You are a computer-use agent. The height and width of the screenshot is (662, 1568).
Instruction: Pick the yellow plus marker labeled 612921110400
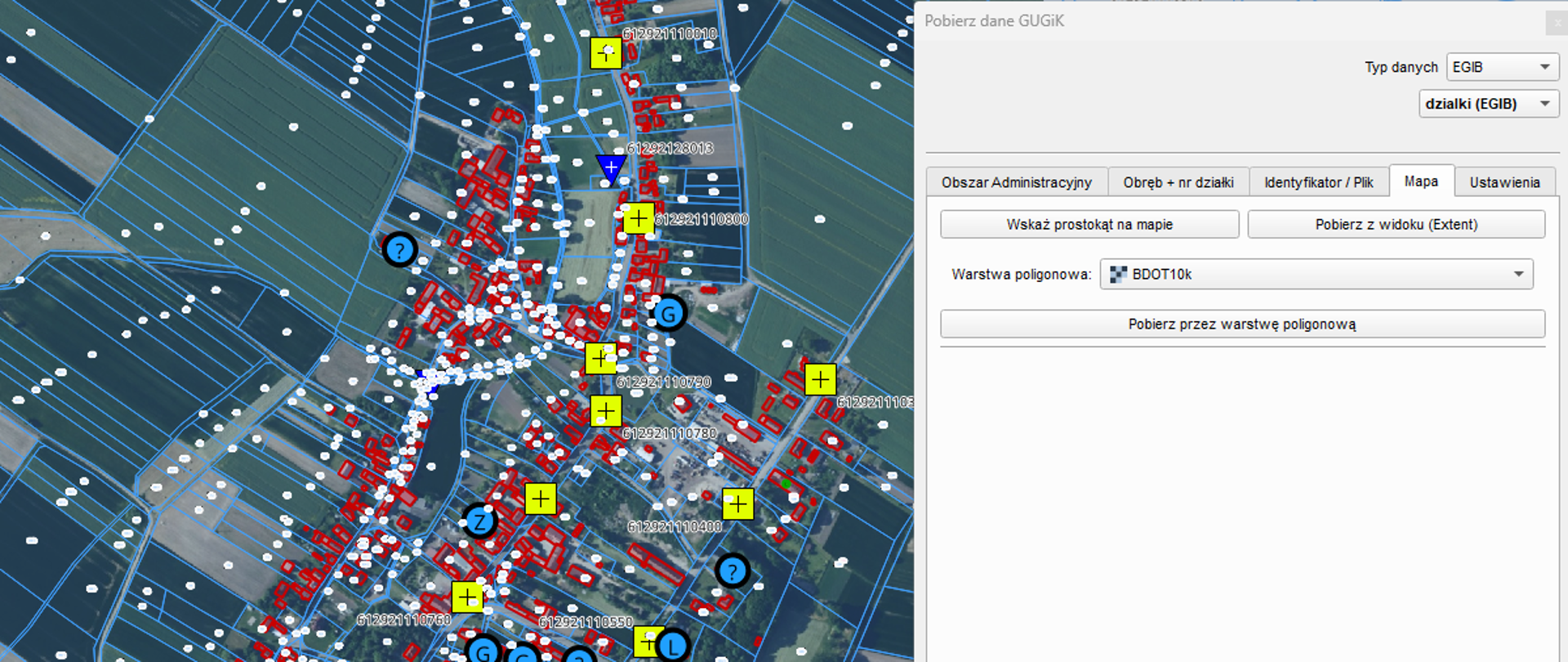click(737, 504)
